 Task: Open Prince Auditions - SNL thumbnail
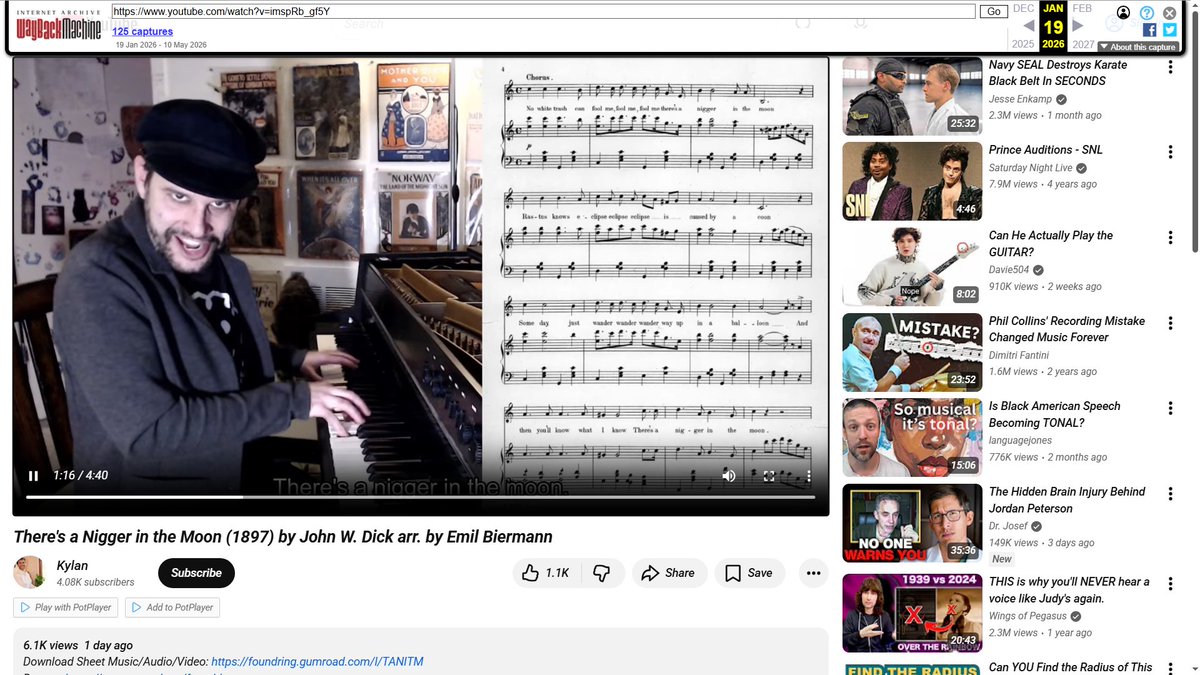point(912,181)
